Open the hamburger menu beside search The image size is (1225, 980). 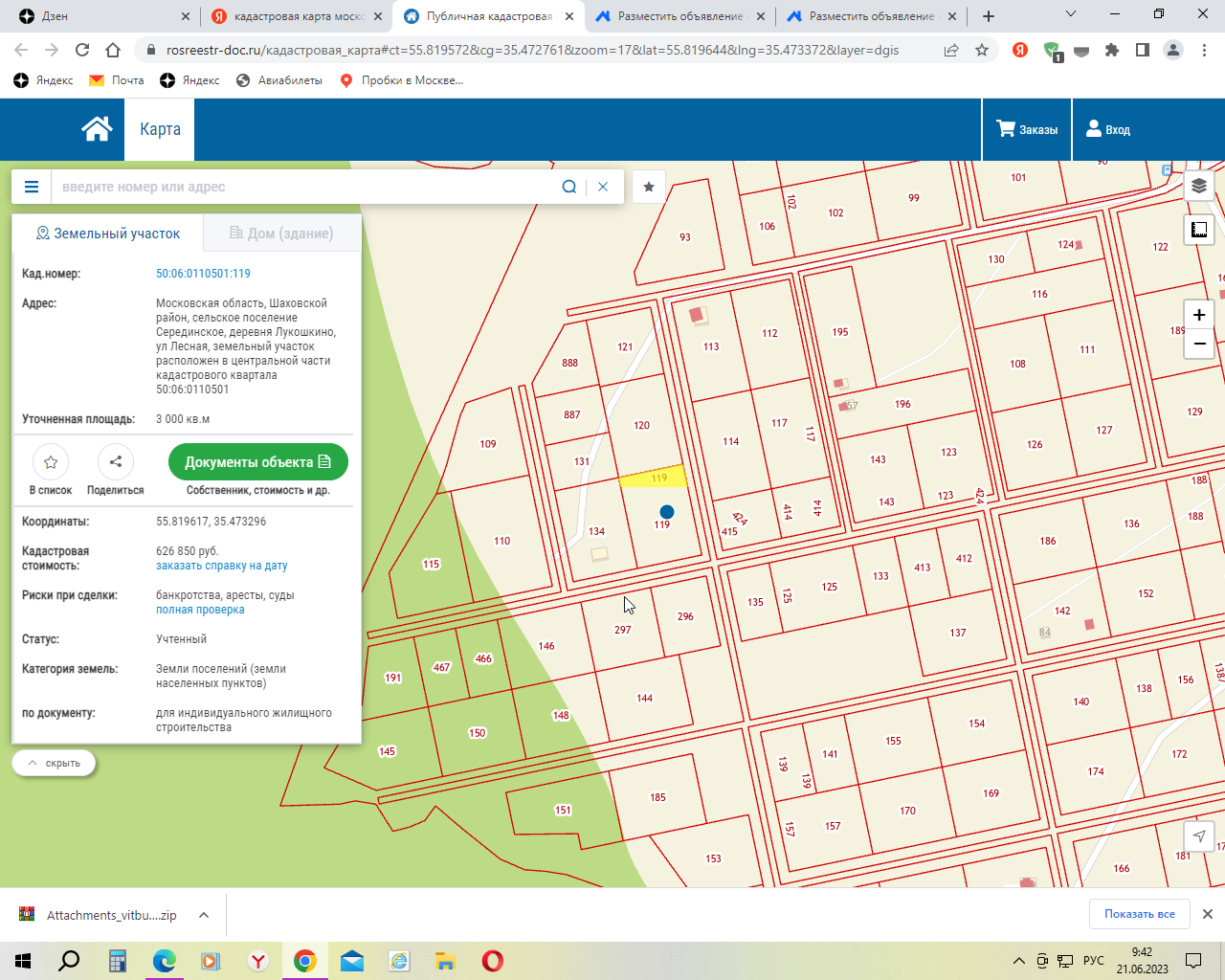tap(32, 187)
